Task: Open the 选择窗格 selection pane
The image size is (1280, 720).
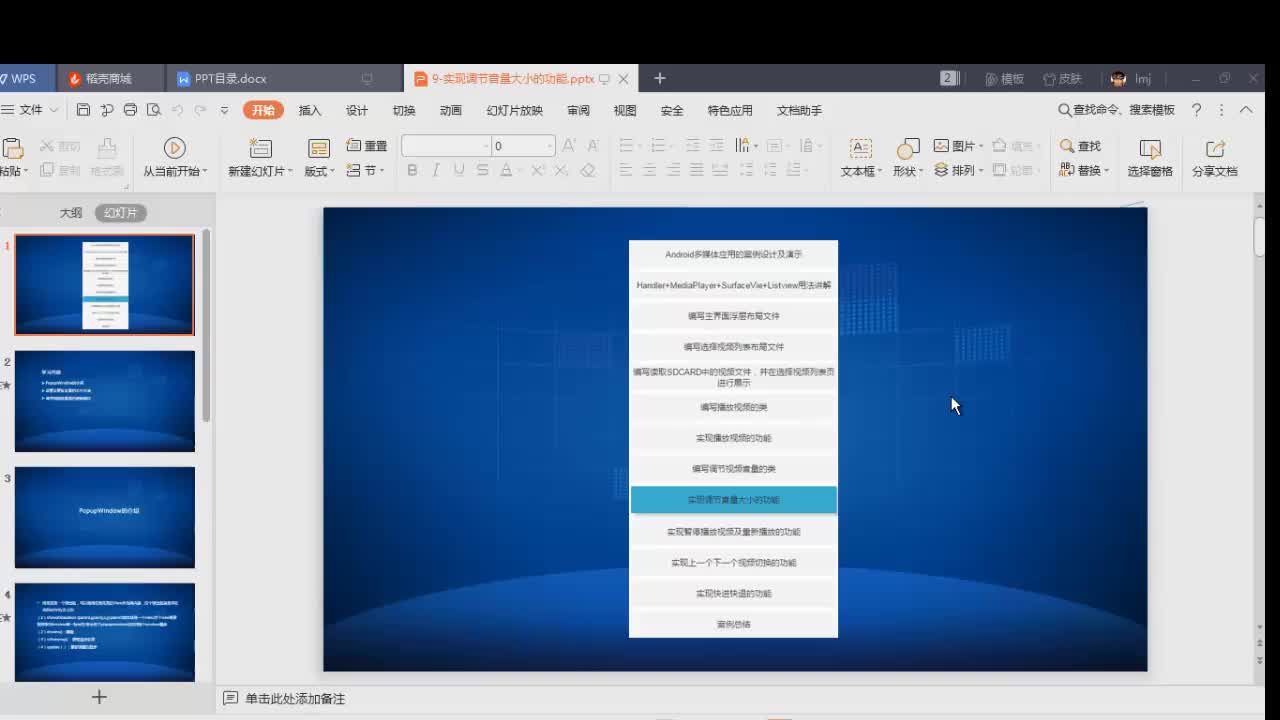Action: [x=1150, y=158]
